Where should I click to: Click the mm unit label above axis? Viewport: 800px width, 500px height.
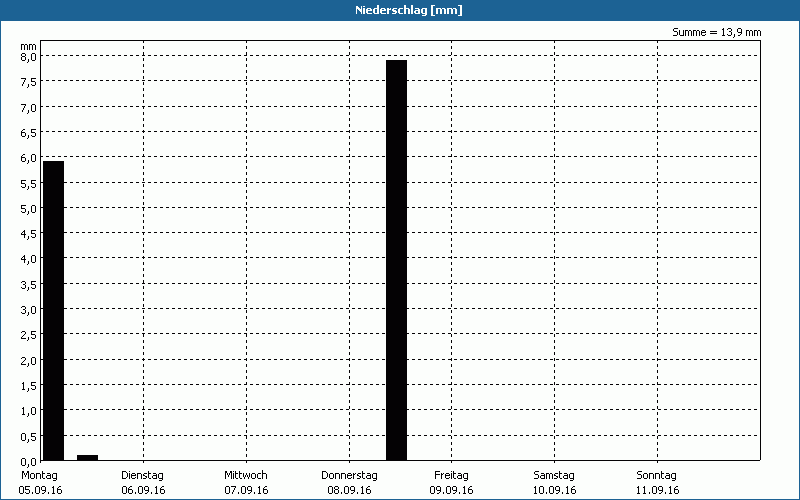[29, 47]
